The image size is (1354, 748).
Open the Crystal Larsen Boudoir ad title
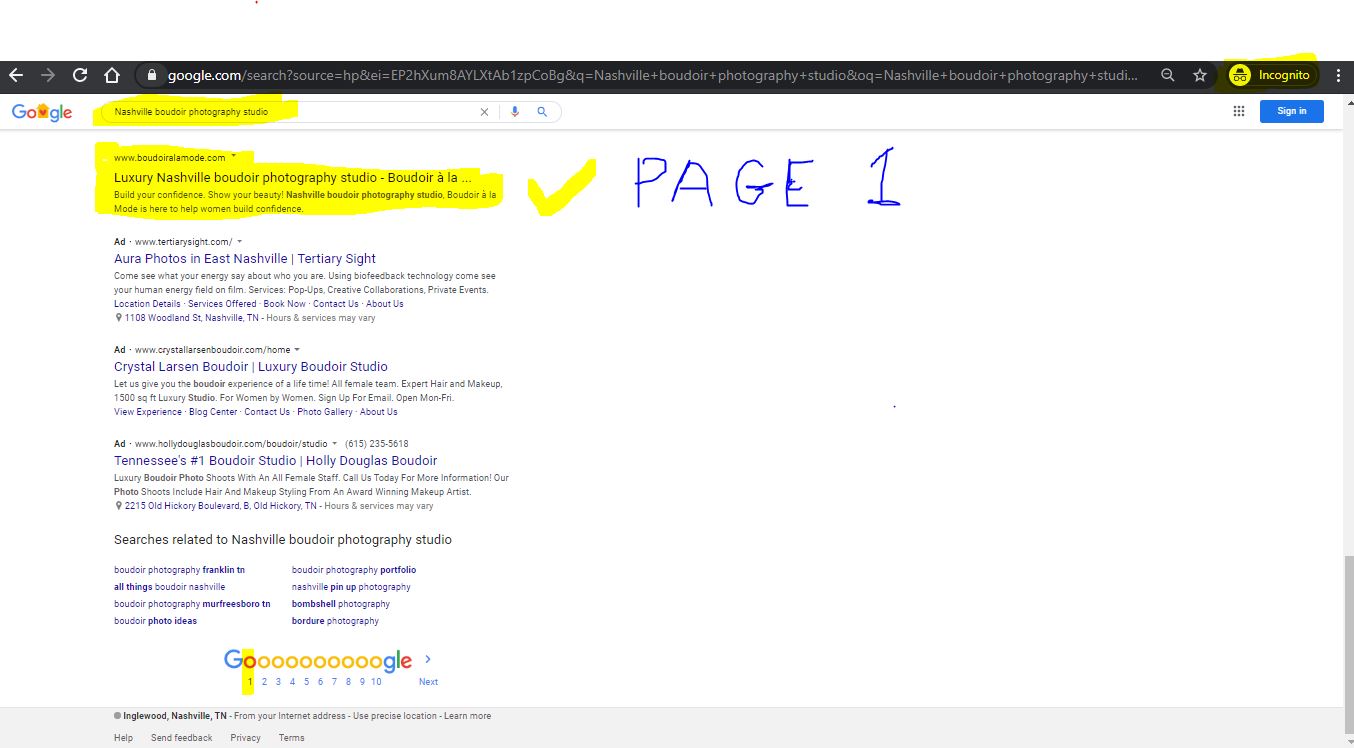pos(251,366)
